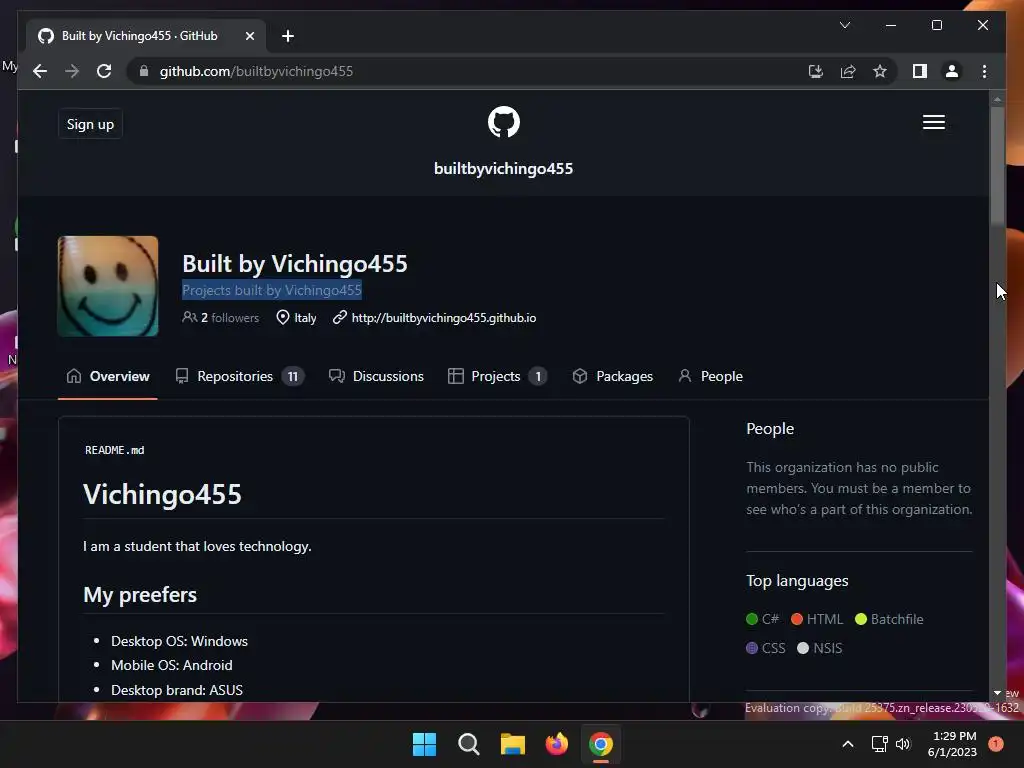Click the smiley organization avatar
The width and height of the screenshot is (1024, 768).
(108, 286)
